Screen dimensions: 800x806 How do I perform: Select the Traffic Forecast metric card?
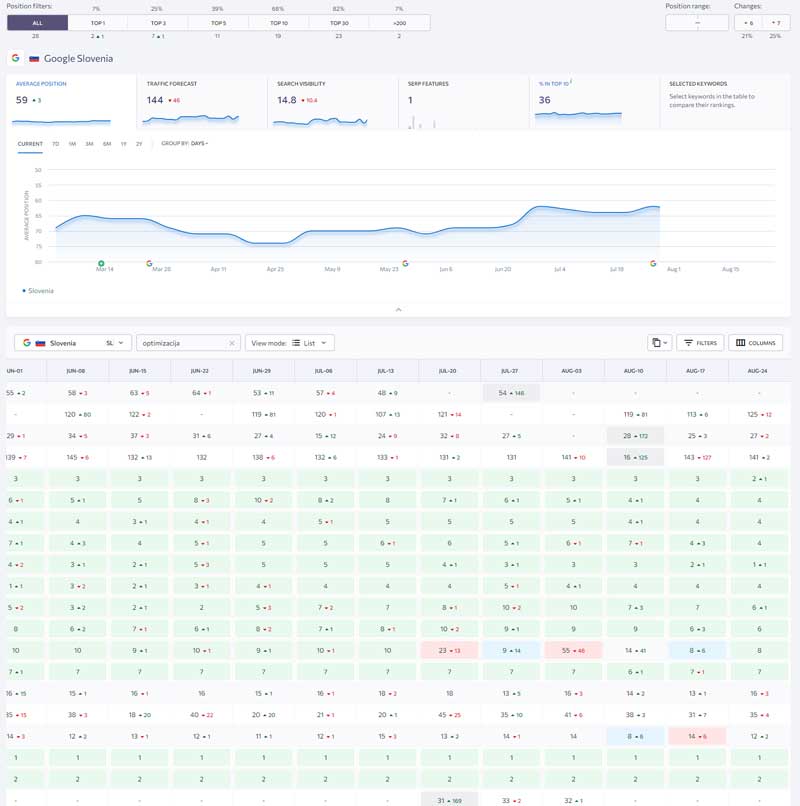pos(202,102)
